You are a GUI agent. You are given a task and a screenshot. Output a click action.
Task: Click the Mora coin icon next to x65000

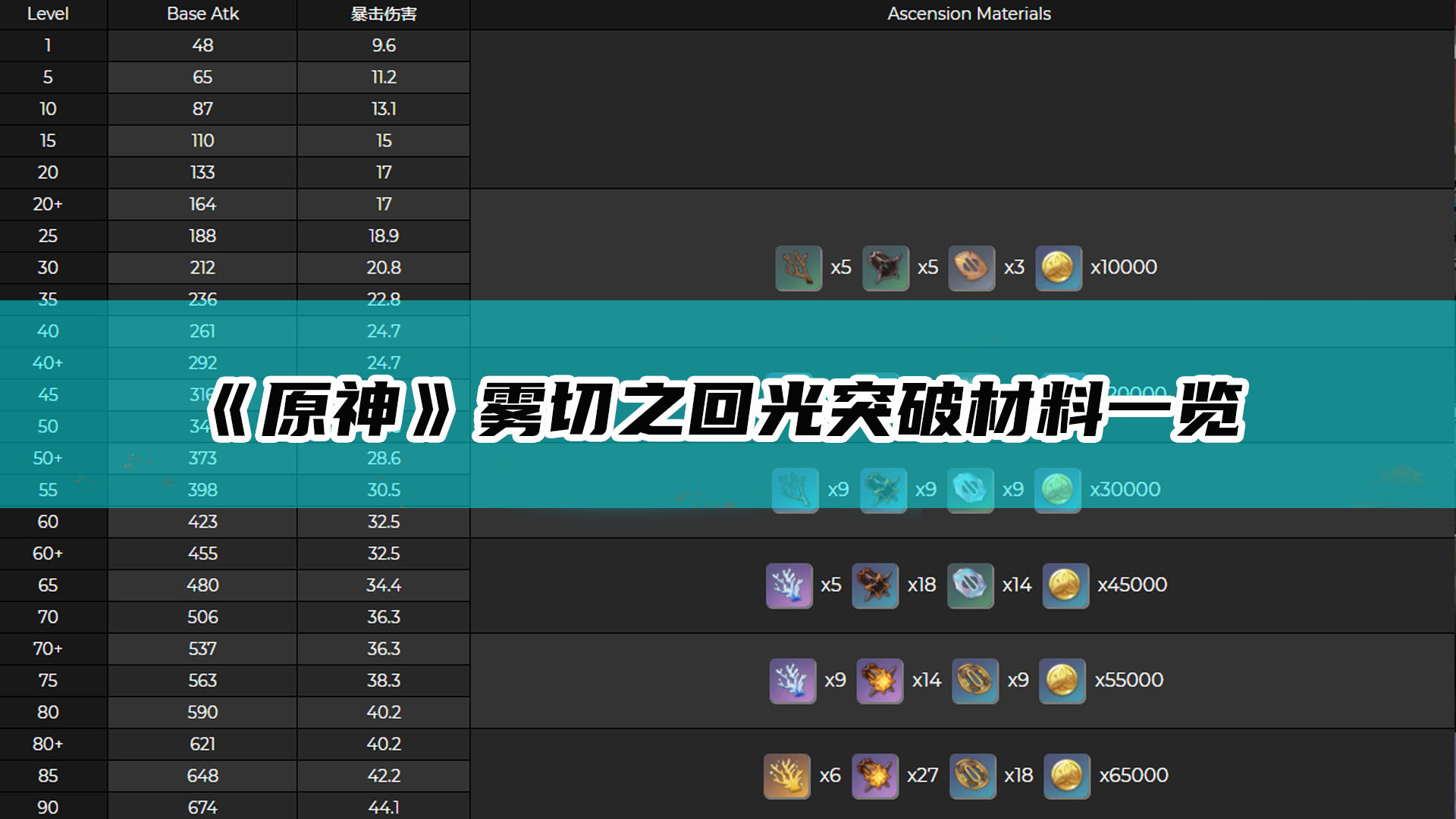point(1066,776)
